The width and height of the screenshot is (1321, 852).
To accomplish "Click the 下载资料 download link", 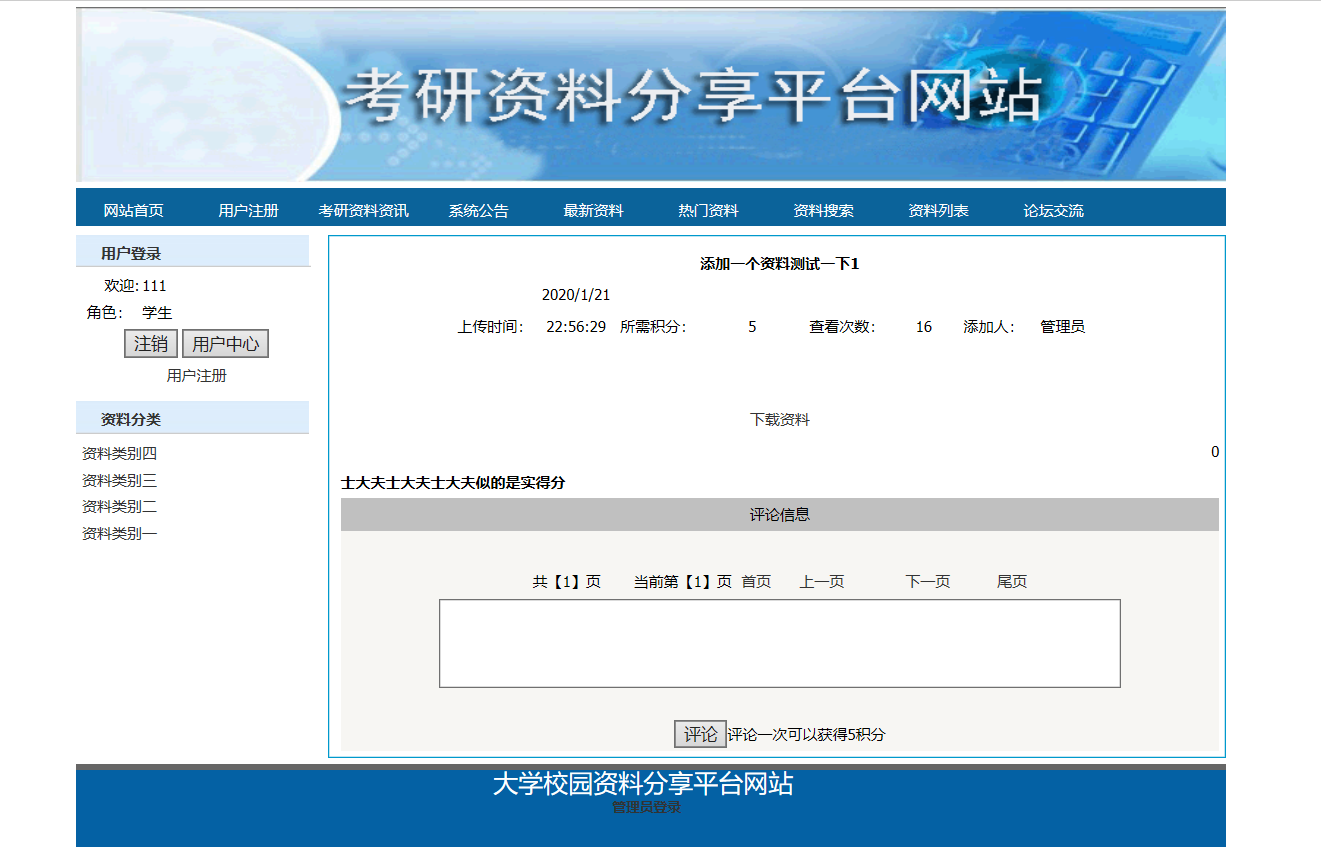I will (x=779, y=420).
